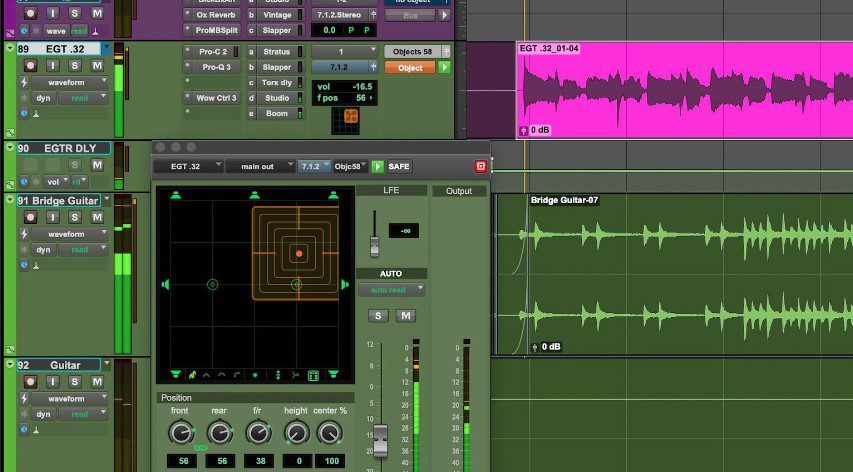
Task: Click the elastic audio bolt icon on Bridge Guitar
Action: [24, 234]
